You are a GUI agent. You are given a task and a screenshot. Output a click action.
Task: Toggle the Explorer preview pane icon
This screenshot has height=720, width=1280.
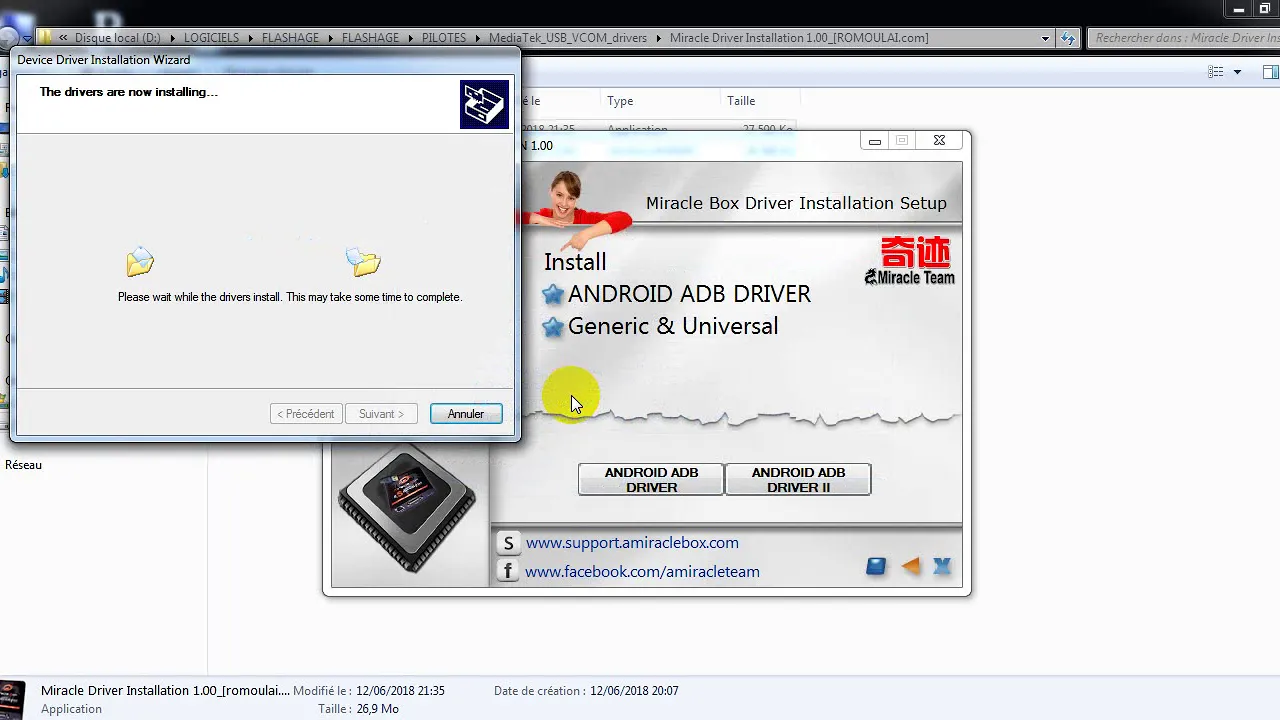pos(1271,72)
